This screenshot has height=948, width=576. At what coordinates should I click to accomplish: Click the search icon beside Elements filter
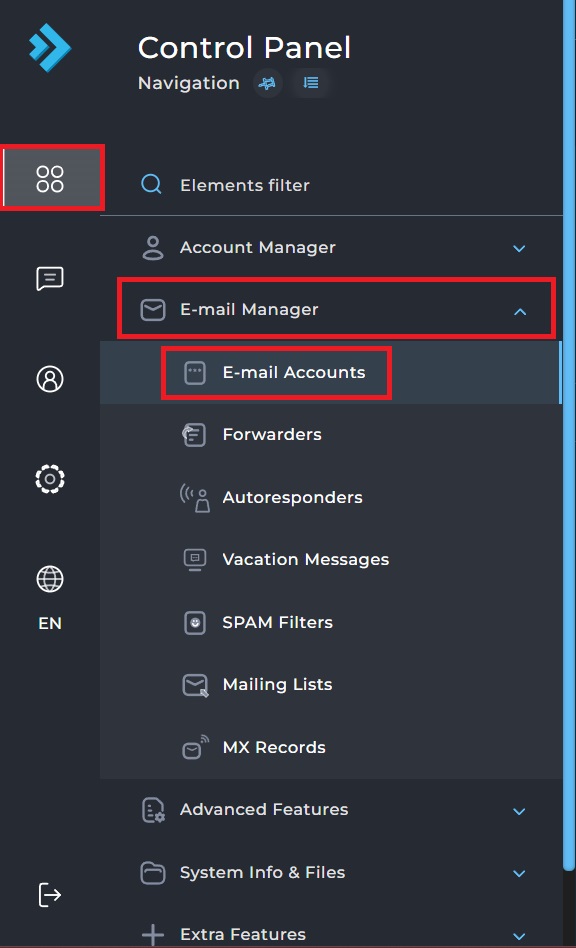[x=151, y=184]
